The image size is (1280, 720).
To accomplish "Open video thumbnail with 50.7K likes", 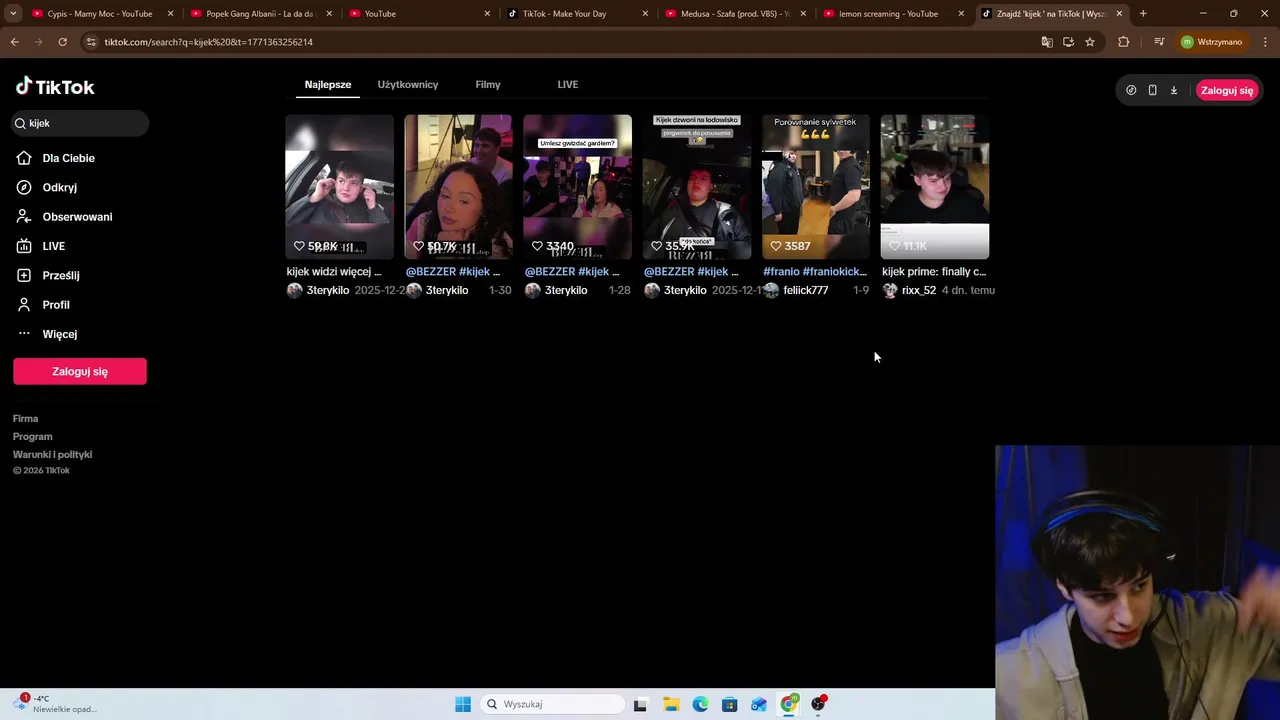I will pyautogui.click(x=458, y=187).
